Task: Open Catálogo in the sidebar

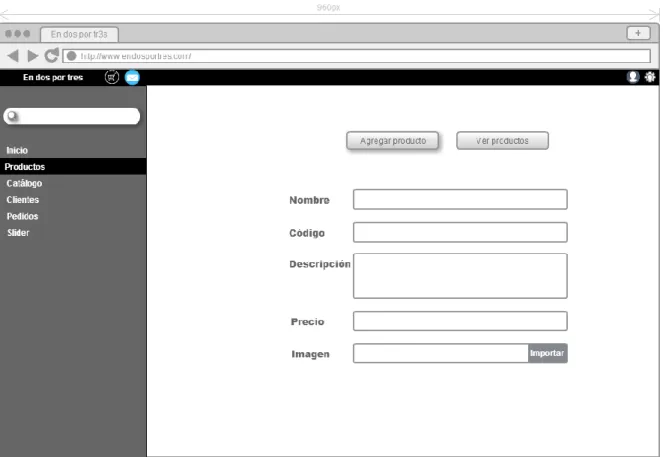Action: coord(24,183)
